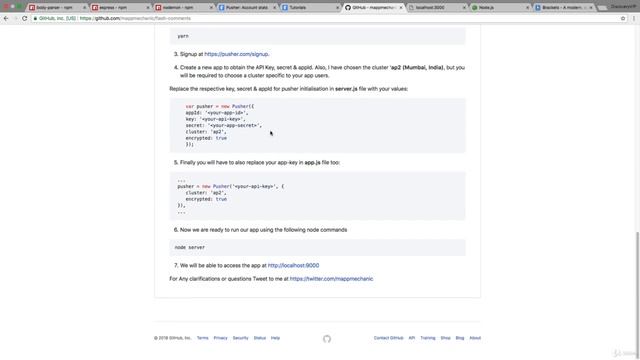Open the Training footer link
The height and width of the screenshot is (360, 640).
428,338
